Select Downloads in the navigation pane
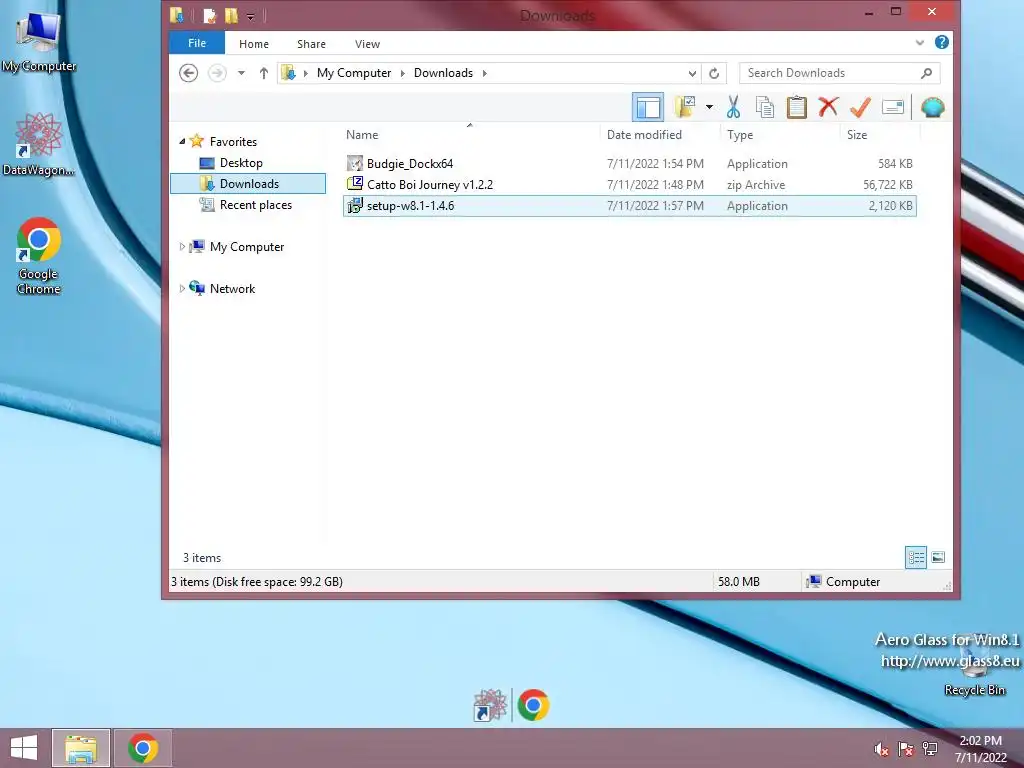The height and width of the screenshot is (768, 1024). coord(248,184)
